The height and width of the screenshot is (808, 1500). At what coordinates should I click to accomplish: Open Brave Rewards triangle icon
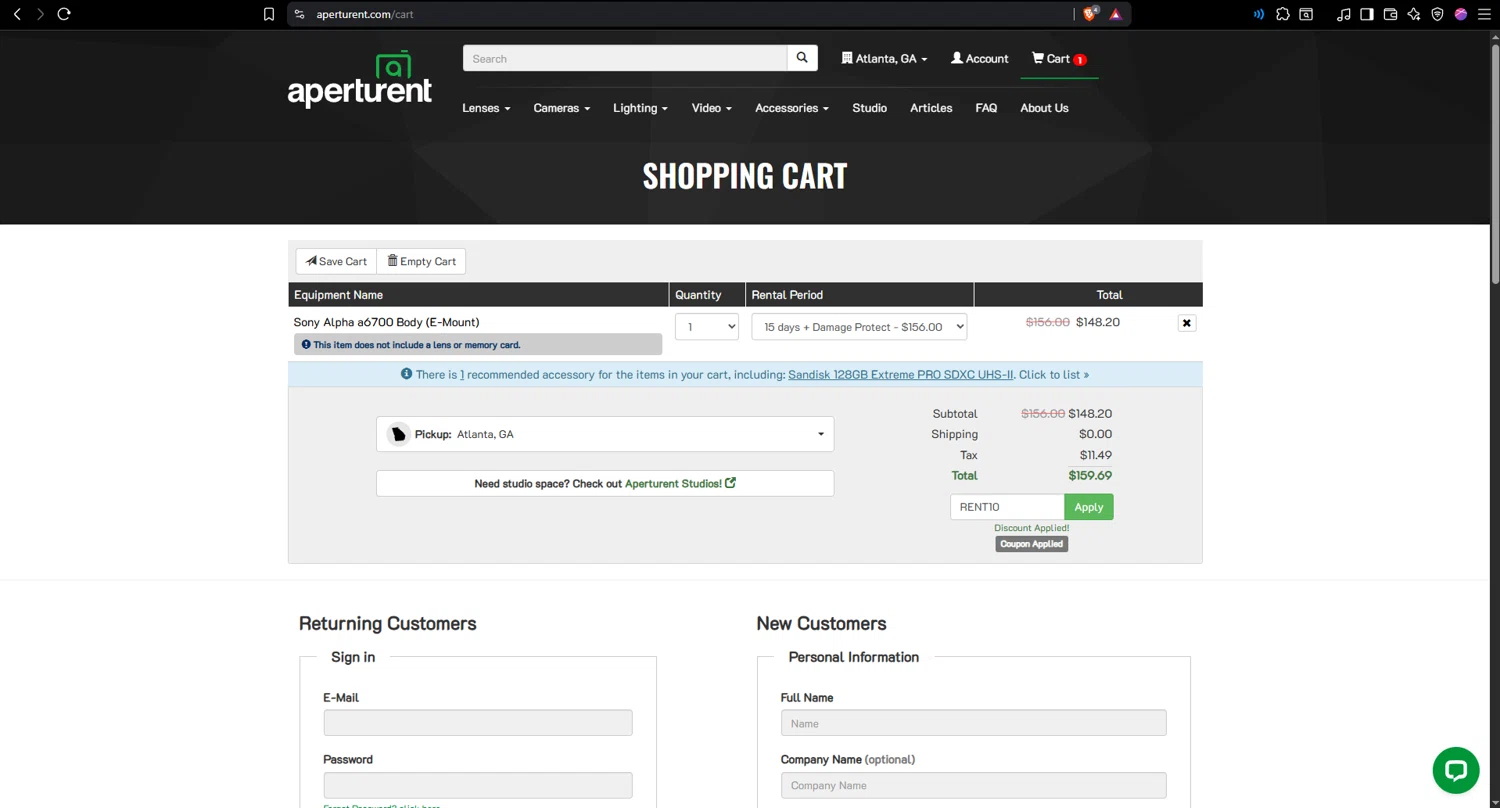(x=1115, y=14)
